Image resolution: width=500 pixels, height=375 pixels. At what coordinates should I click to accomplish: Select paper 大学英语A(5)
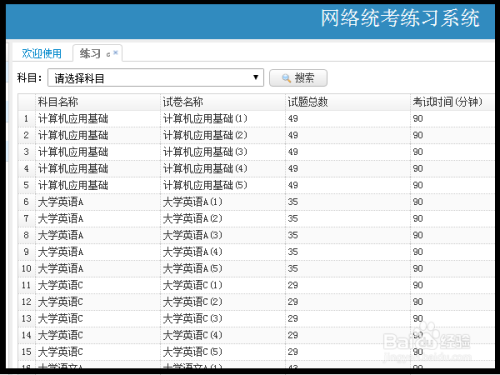click(x=193, y=269)
